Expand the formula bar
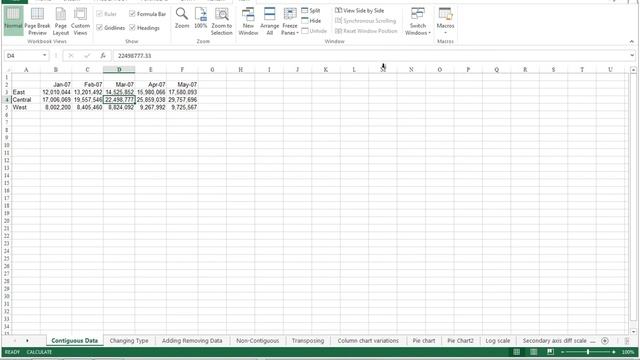This screenshot has width=640, height=360. 632,56
